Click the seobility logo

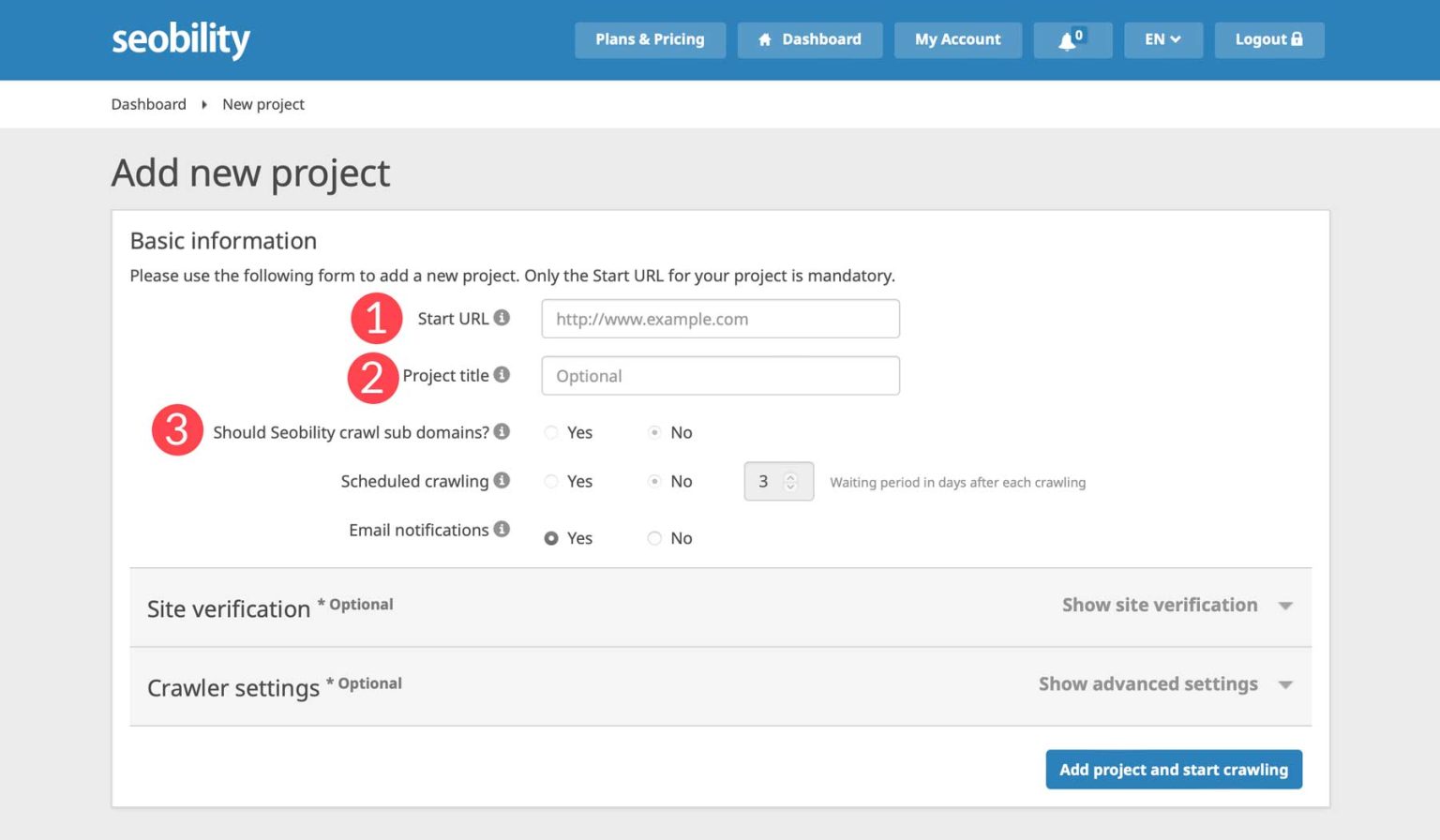coord(181,39)
